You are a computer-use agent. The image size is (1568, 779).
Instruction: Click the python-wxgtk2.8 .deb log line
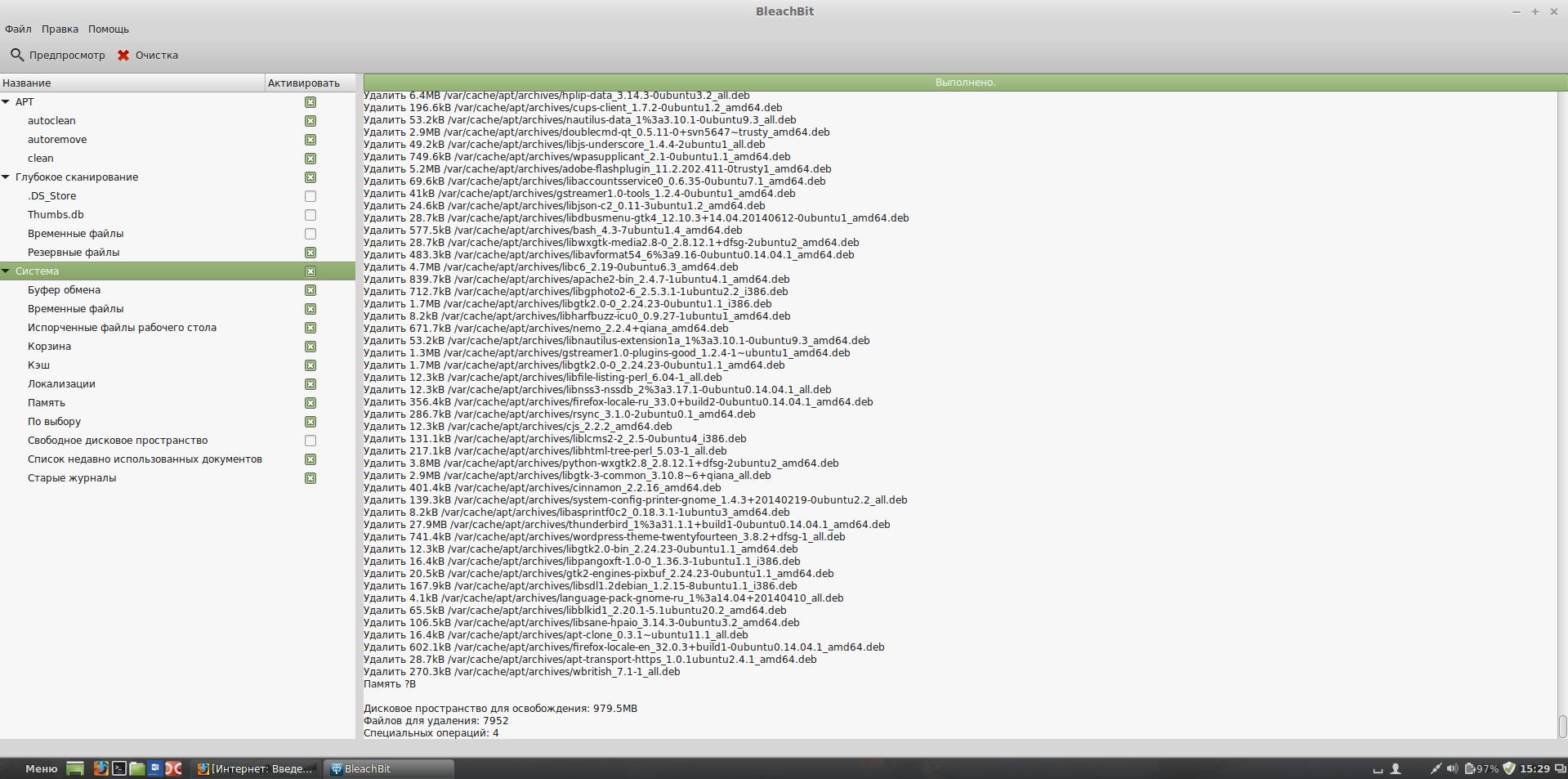pyautogui.click(x=601, y=463)
